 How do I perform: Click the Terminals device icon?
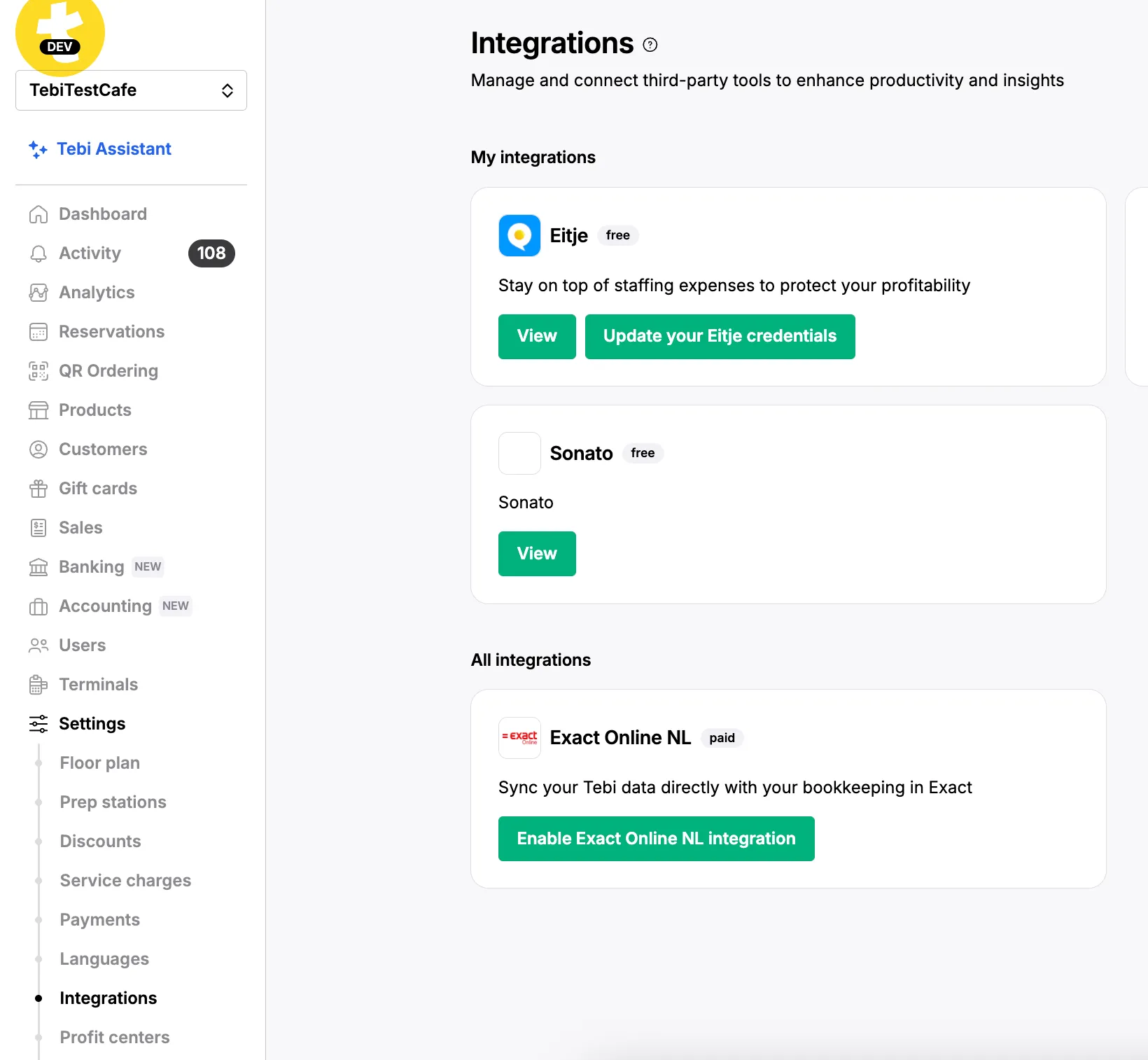tap(38, 685)
